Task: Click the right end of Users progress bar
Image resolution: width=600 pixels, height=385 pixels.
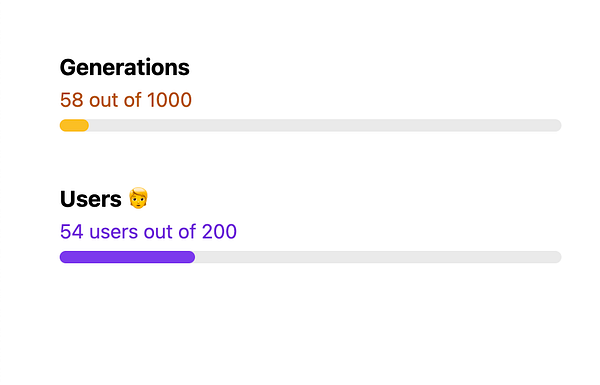Action: [x=557, y=257]
